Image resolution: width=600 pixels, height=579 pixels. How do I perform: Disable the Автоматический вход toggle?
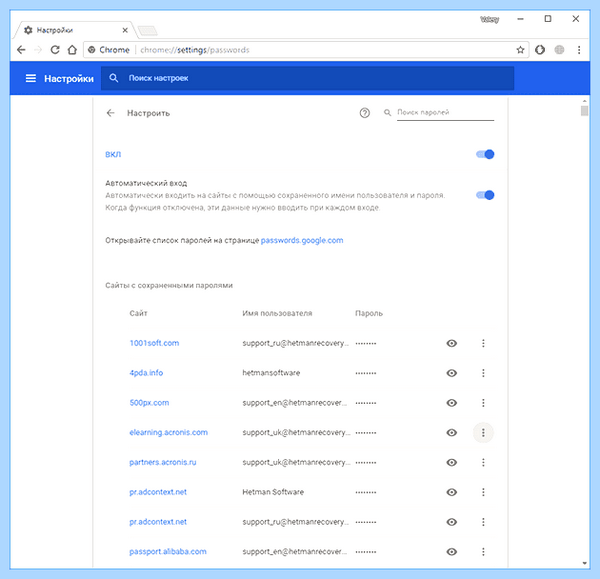click(485, 195)
